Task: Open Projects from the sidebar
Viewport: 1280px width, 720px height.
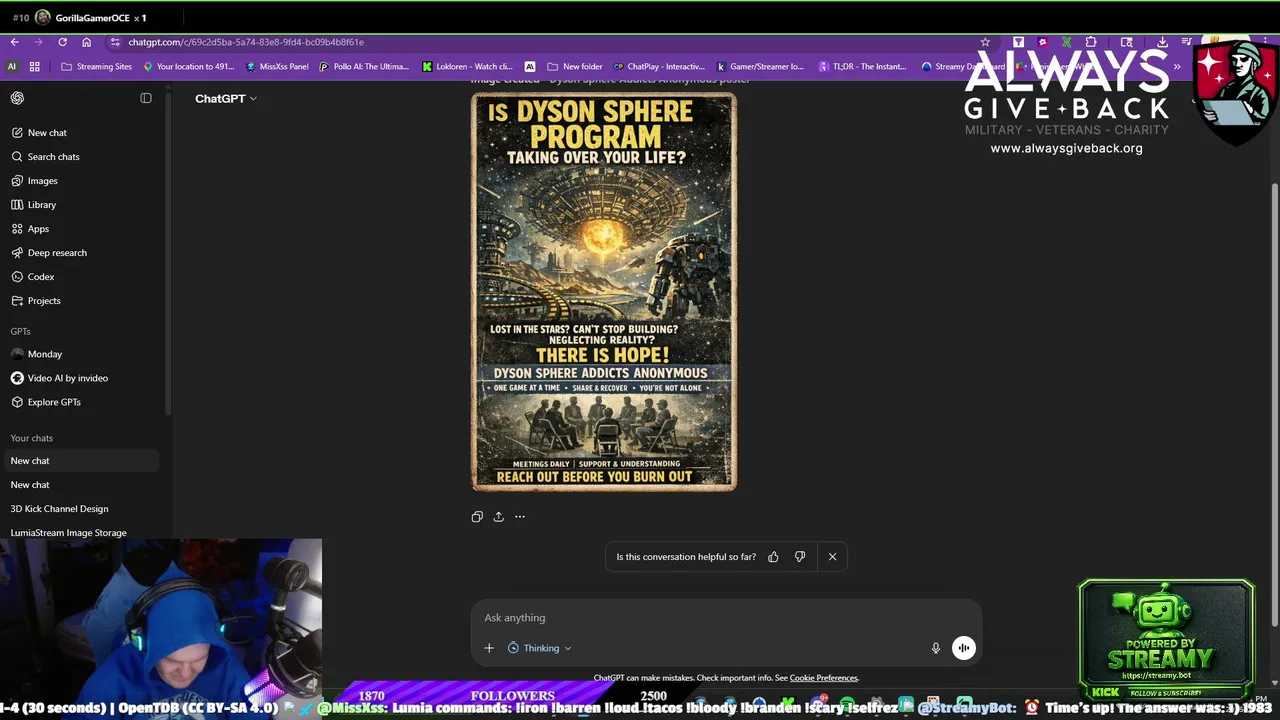Action: 35,301
